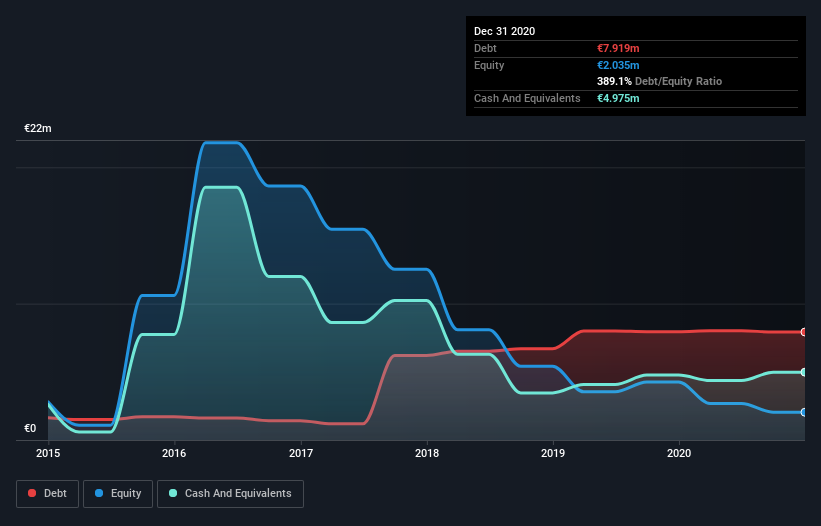Screen dimensions: 821x526
Task: Click Cash And Equivalents label in tooltip
Action: pos(527,98)
